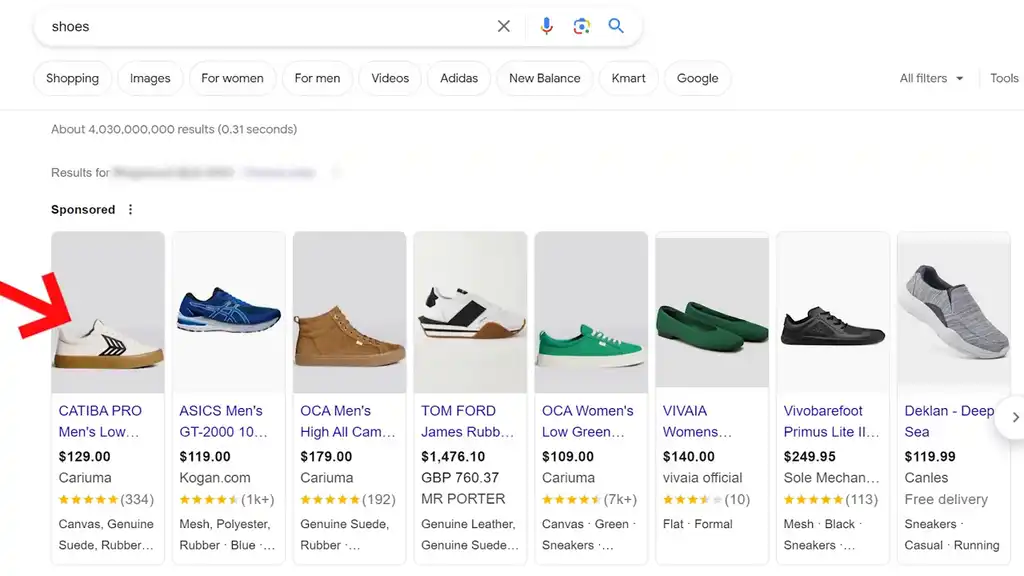1024x576 pixels.
Task: Filter results by Kmart
Action: [x=628, y=78]
